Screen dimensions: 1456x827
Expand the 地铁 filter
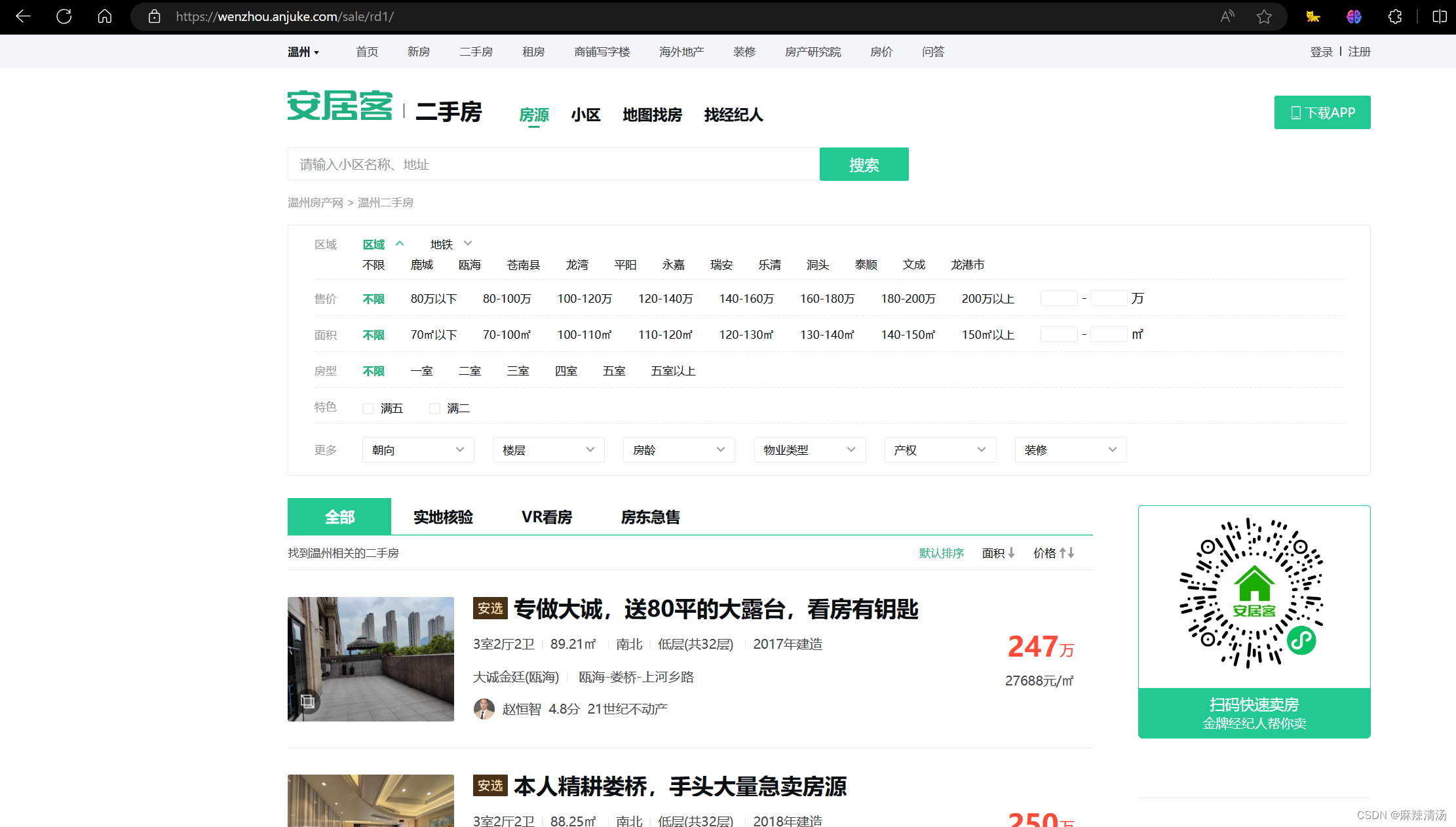click(x=451, y=244)
